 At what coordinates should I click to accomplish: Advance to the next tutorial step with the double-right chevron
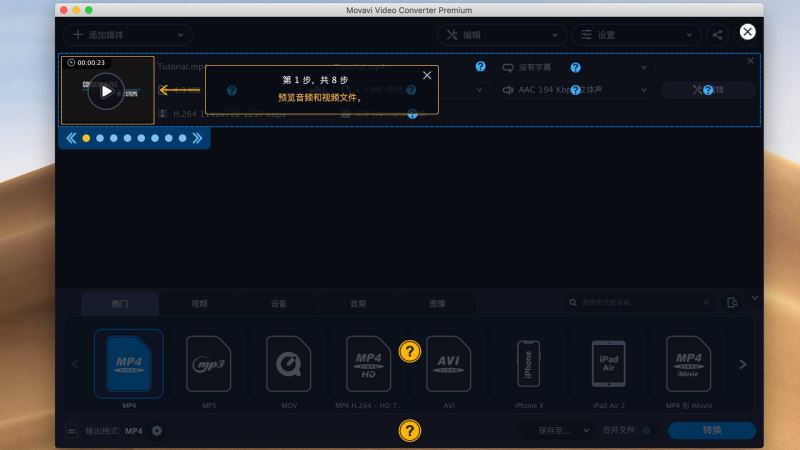click(197, 138)
